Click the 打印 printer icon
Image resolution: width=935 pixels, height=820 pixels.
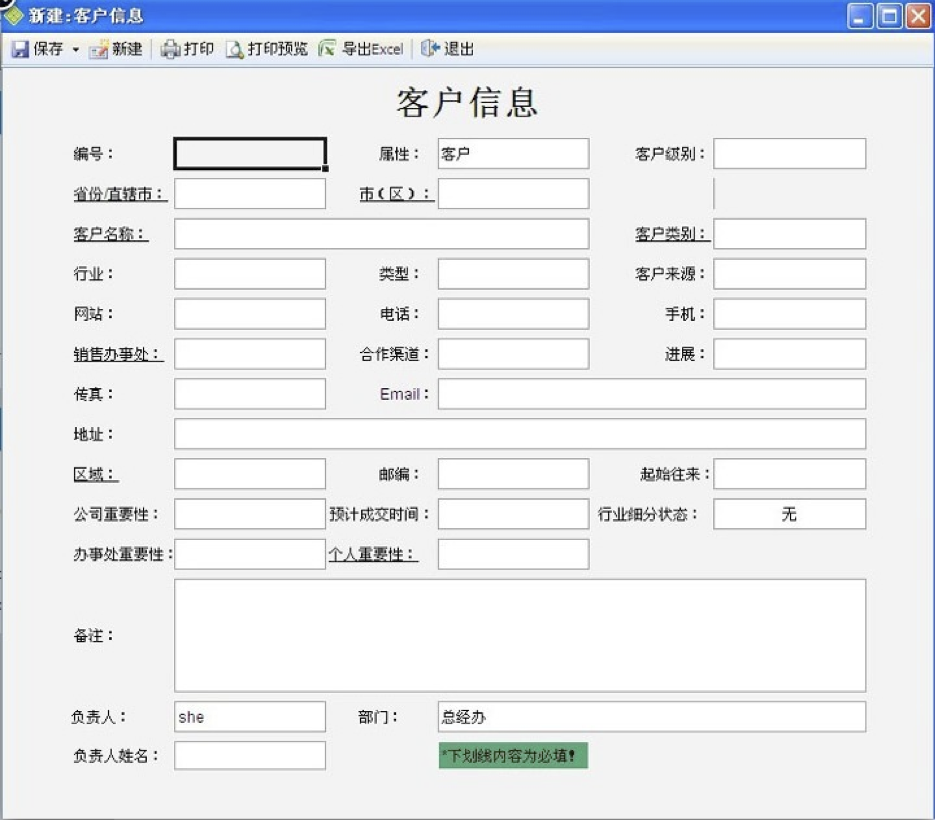pyautogui.click(x=171, y=49)
